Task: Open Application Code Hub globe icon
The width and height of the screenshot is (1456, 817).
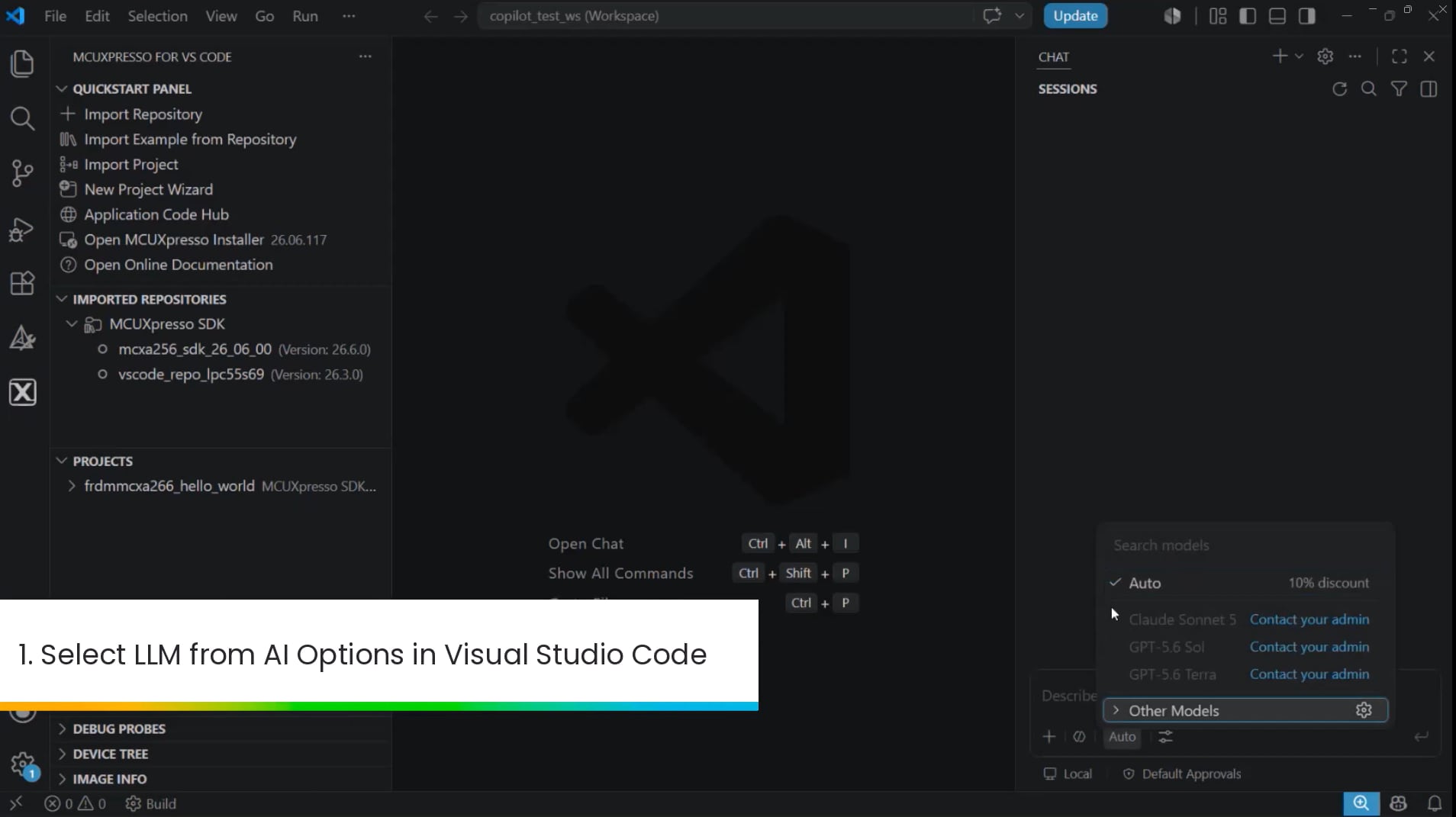Action: (68, 214)
